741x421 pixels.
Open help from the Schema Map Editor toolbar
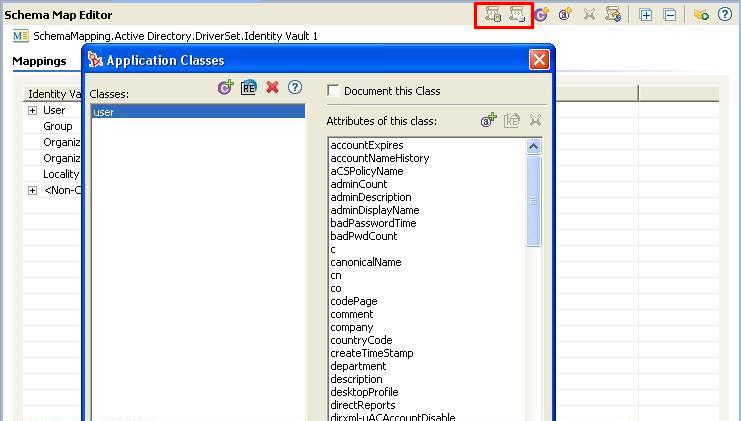(725, 14)
